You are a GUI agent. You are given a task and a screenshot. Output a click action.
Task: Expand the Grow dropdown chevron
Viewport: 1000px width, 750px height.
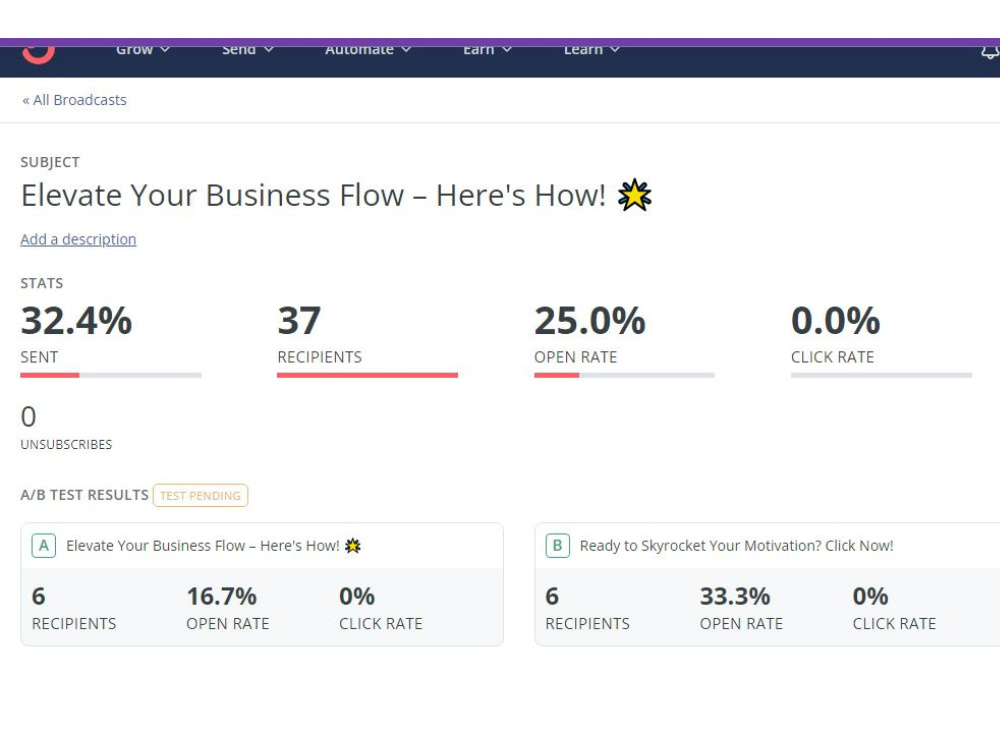pos(165,50)
